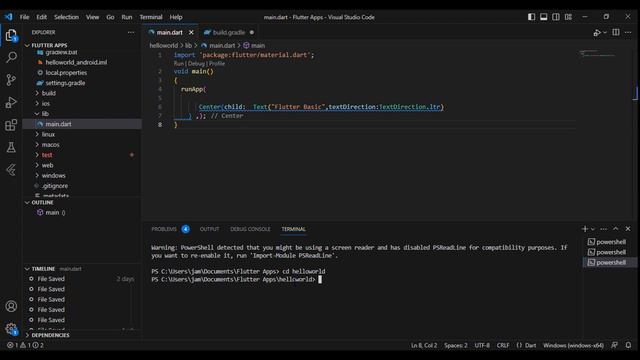Expand the build folder
640x360 pixels.
coord(49,93)
